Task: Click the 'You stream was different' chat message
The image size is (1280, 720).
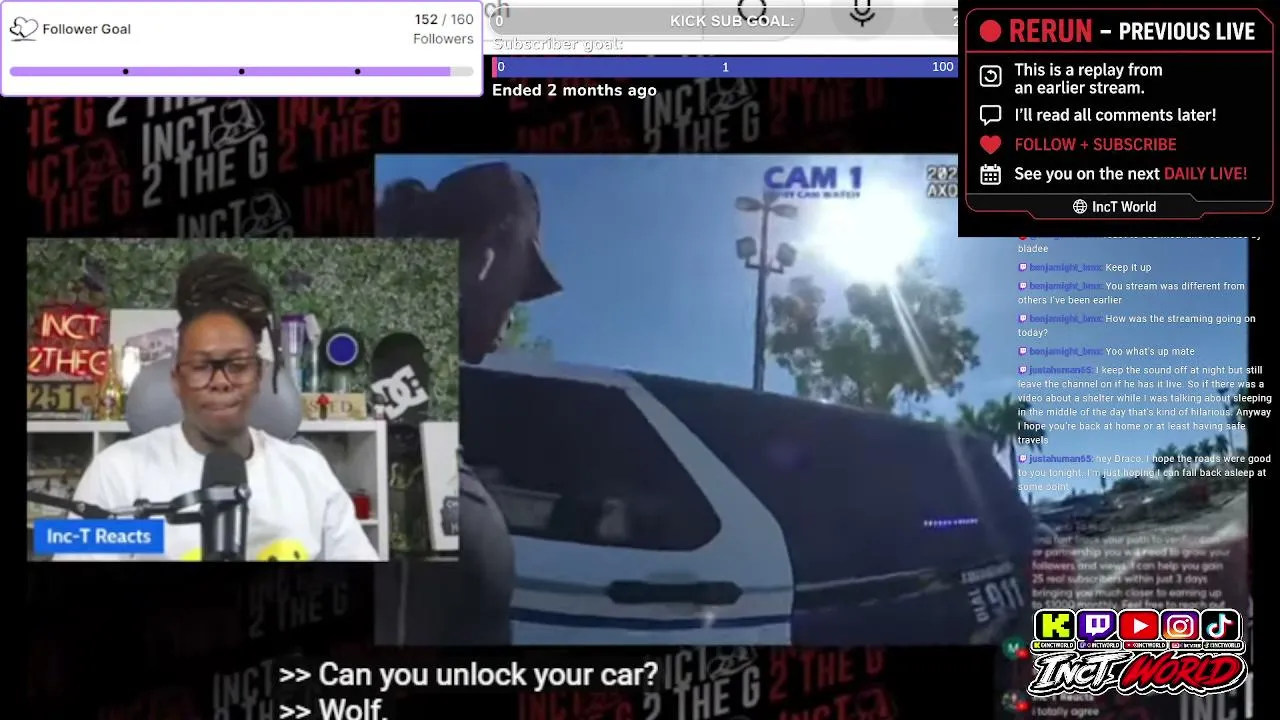Action: point(1132,293)
